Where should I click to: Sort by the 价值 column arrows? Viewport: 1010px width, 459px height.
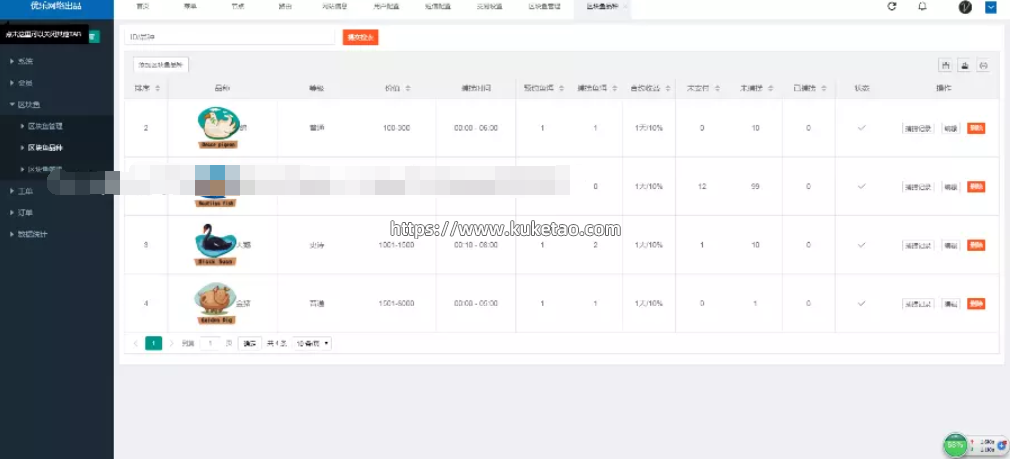[408, 88]
